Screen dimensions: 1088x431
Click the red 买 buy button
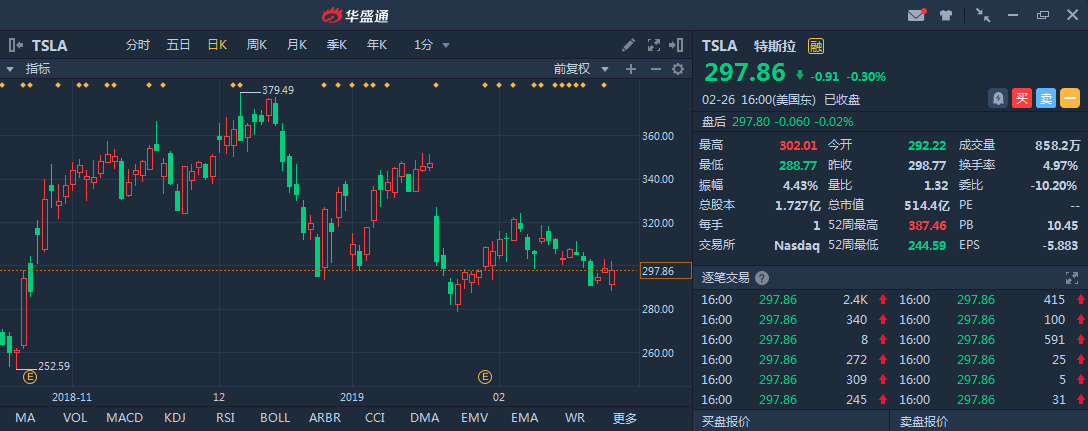[1021, 98]
